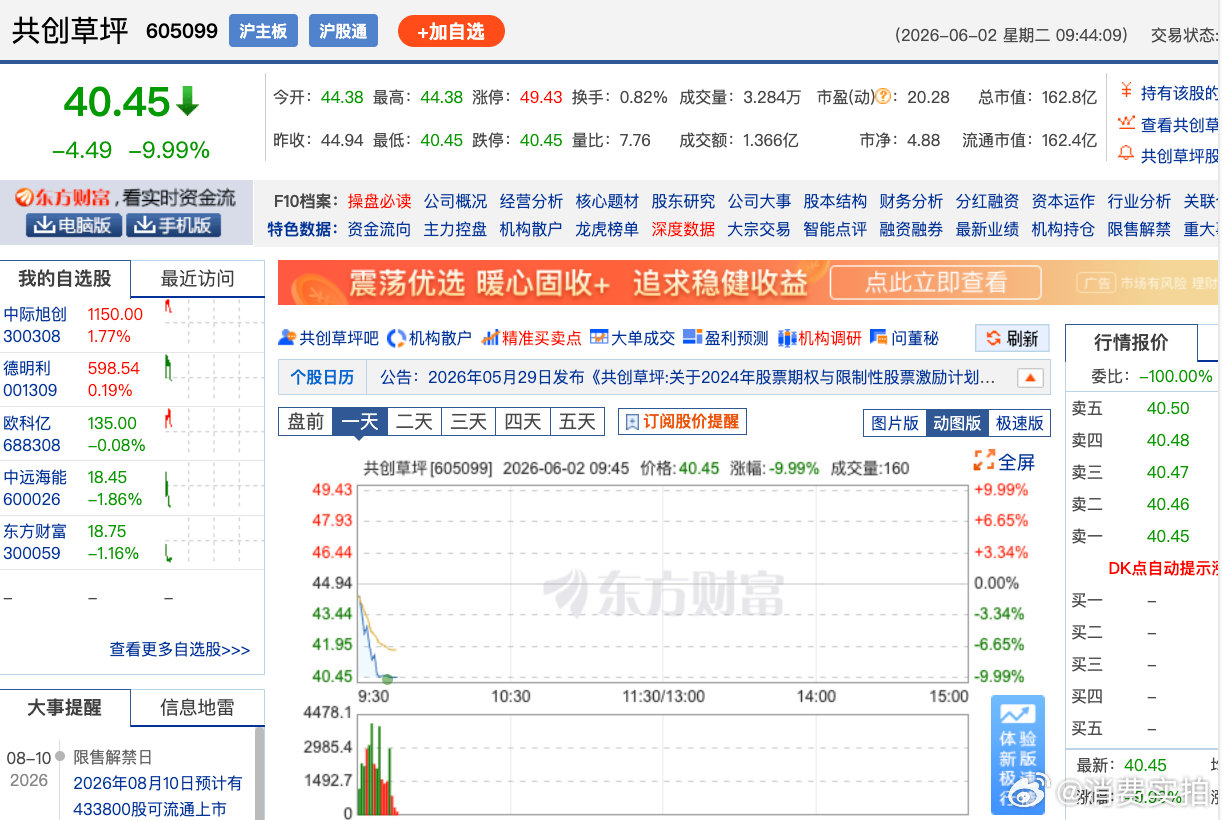Expand announcements with red arrow button
This screenshot has width=1222, height=820.
pos(1030,378)
